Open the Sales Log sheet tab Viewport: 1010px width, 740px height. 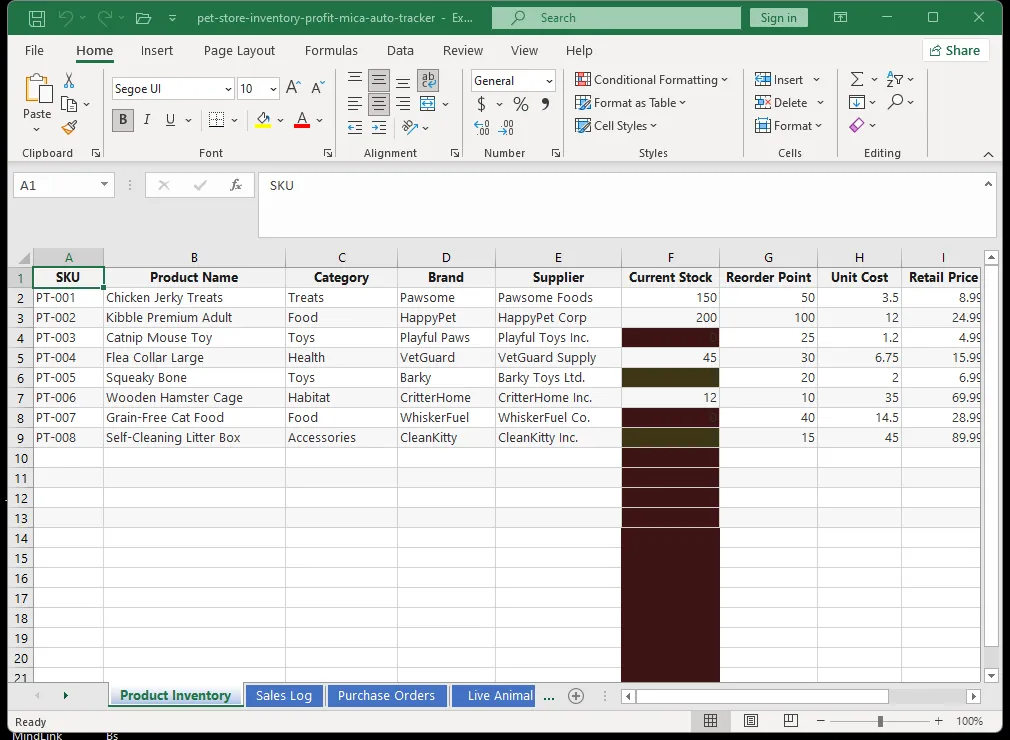(x=283, y=696)
